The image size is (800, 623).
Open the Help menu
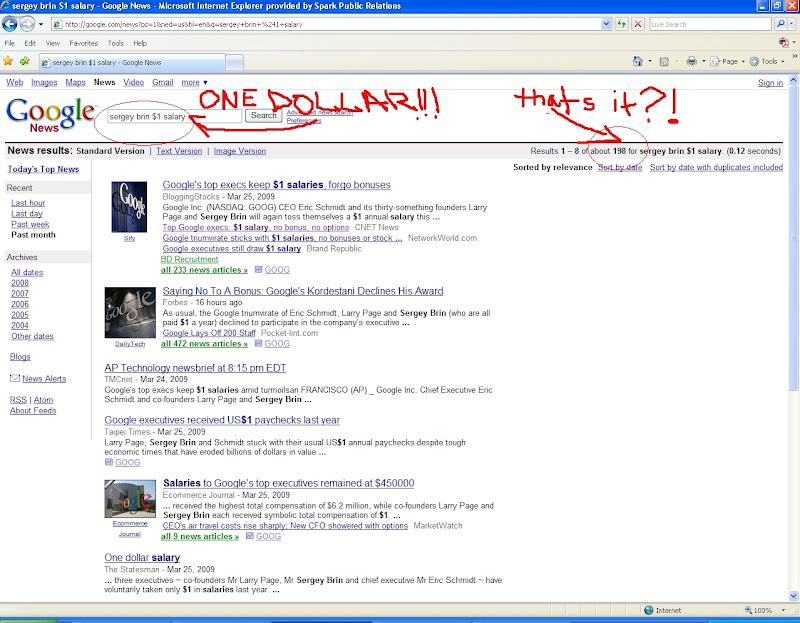[140, 43]
